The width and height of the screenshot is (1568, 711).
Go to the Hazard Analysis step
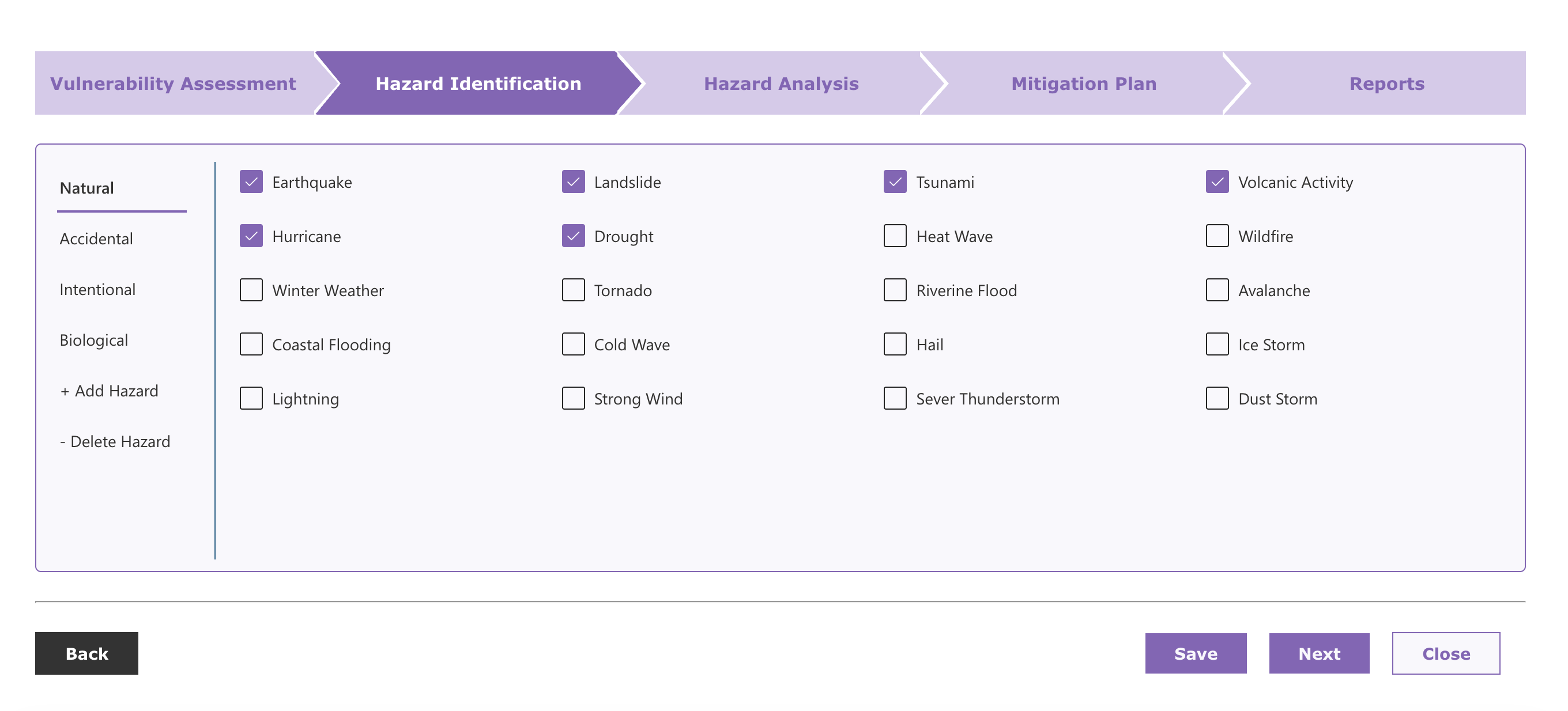pyautogui.click(x=781, y=84)
